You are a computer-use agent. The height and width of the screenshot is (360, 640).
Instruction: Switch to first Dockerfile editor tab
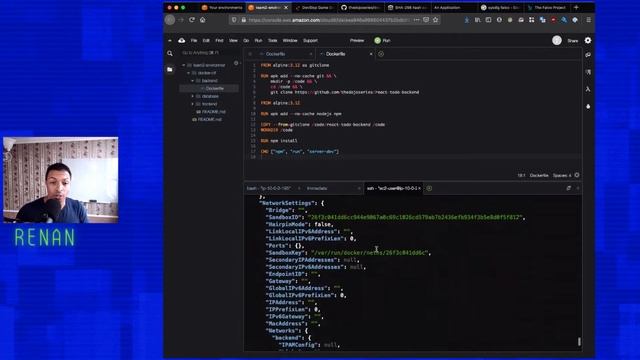point(281,54)
